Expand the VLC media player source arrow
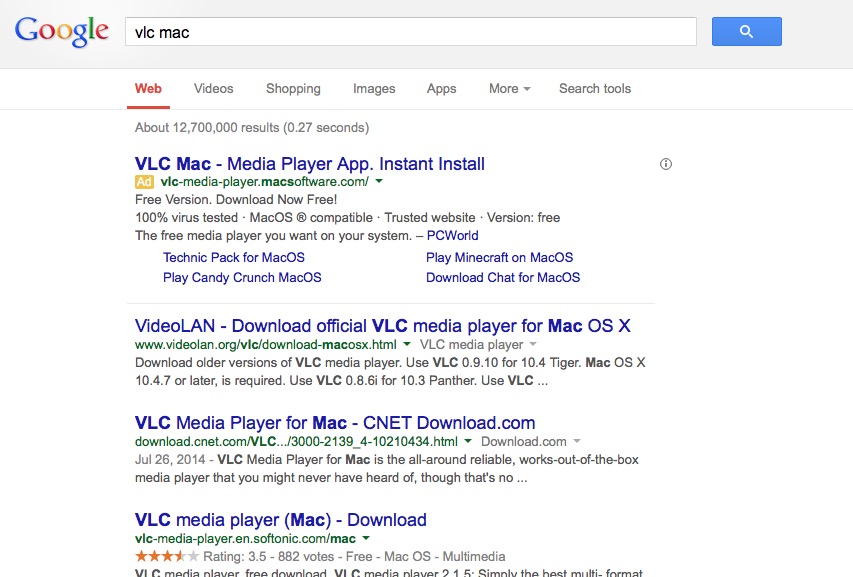The height and width of the screenshot is (577, 853). 533,344
